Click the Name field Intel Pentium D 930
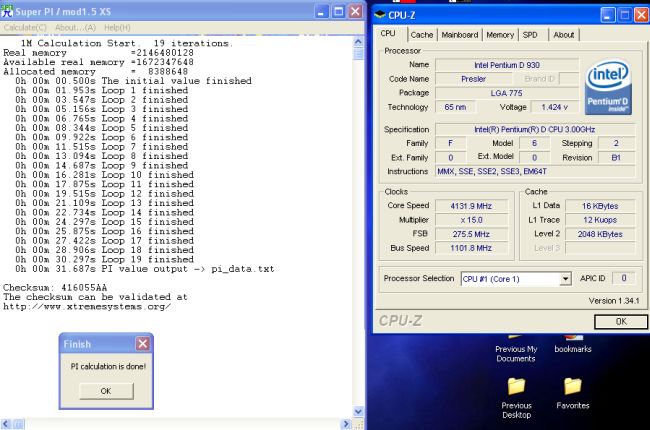Screen dimensions: 650x430 click(507, 65)
